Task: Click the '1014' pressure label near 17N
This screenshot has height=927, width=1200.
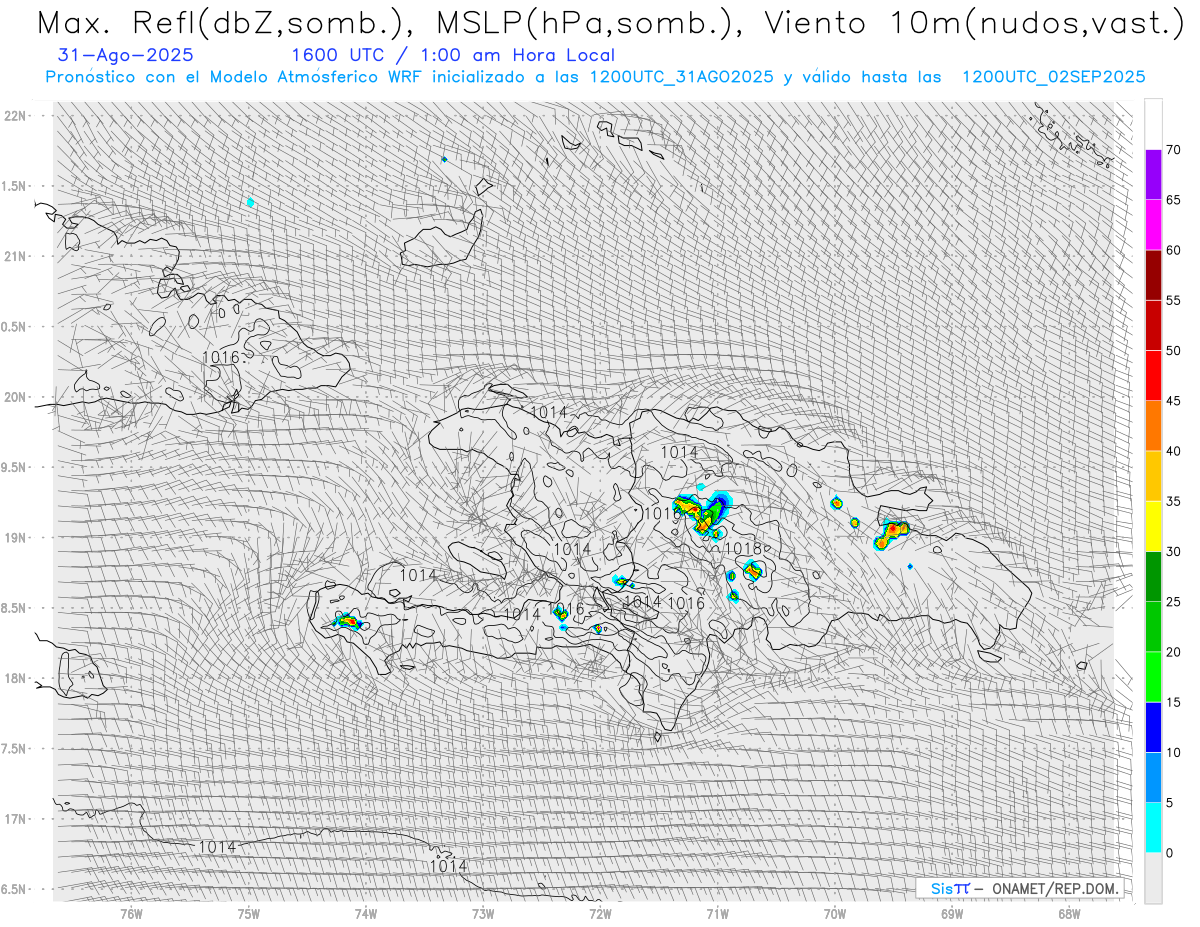Action: [217, 847]
